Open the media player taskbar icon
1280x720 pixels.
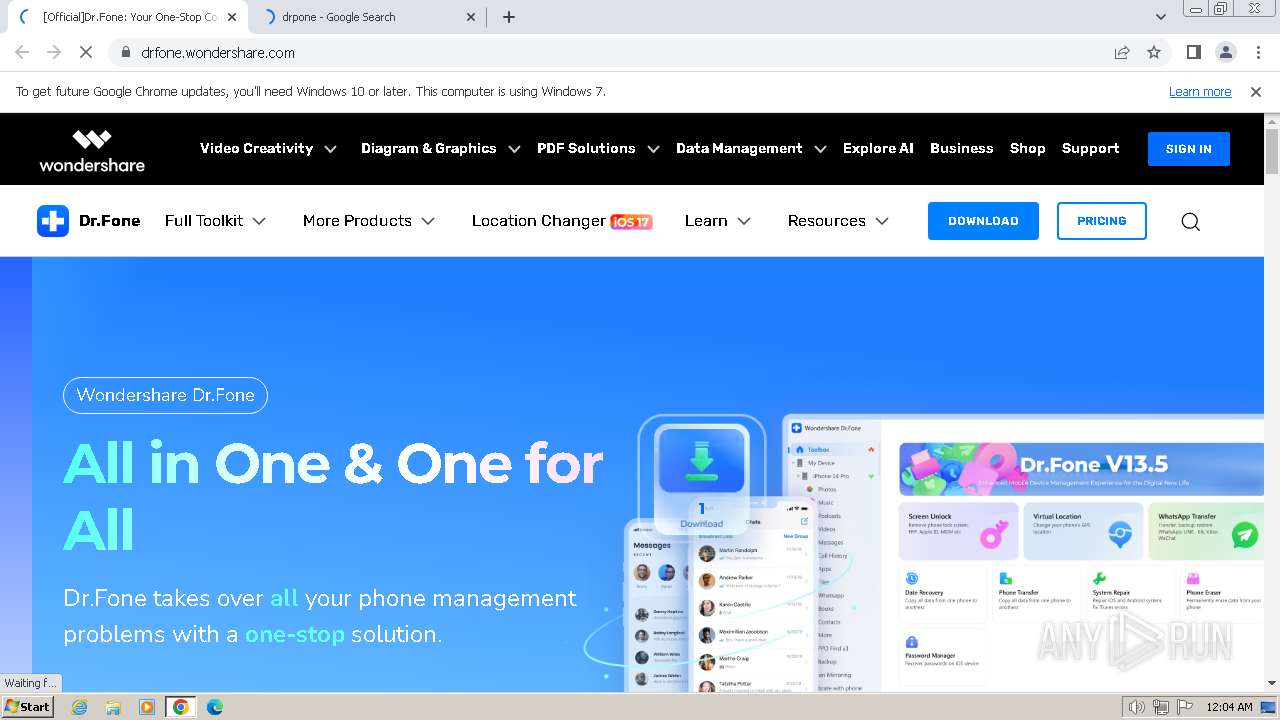click(147, 707)
